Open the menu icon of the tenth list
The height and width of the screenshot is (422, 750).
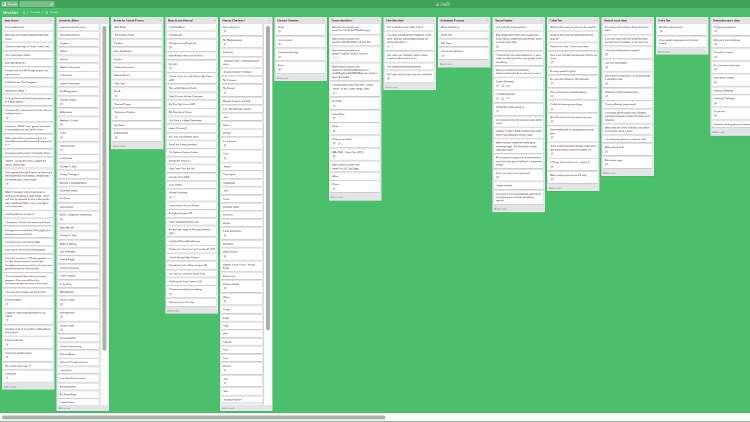click(x=541, y=21)
